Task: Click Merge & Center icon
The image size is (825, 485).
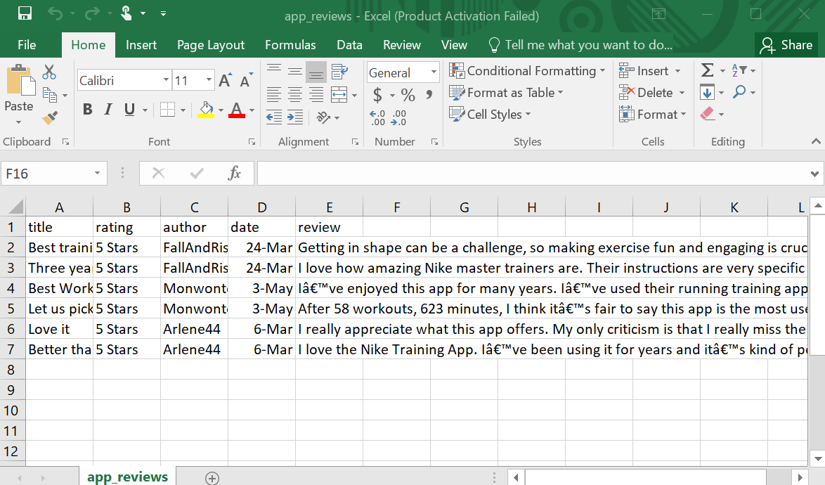Action: [x=339, y=95]
